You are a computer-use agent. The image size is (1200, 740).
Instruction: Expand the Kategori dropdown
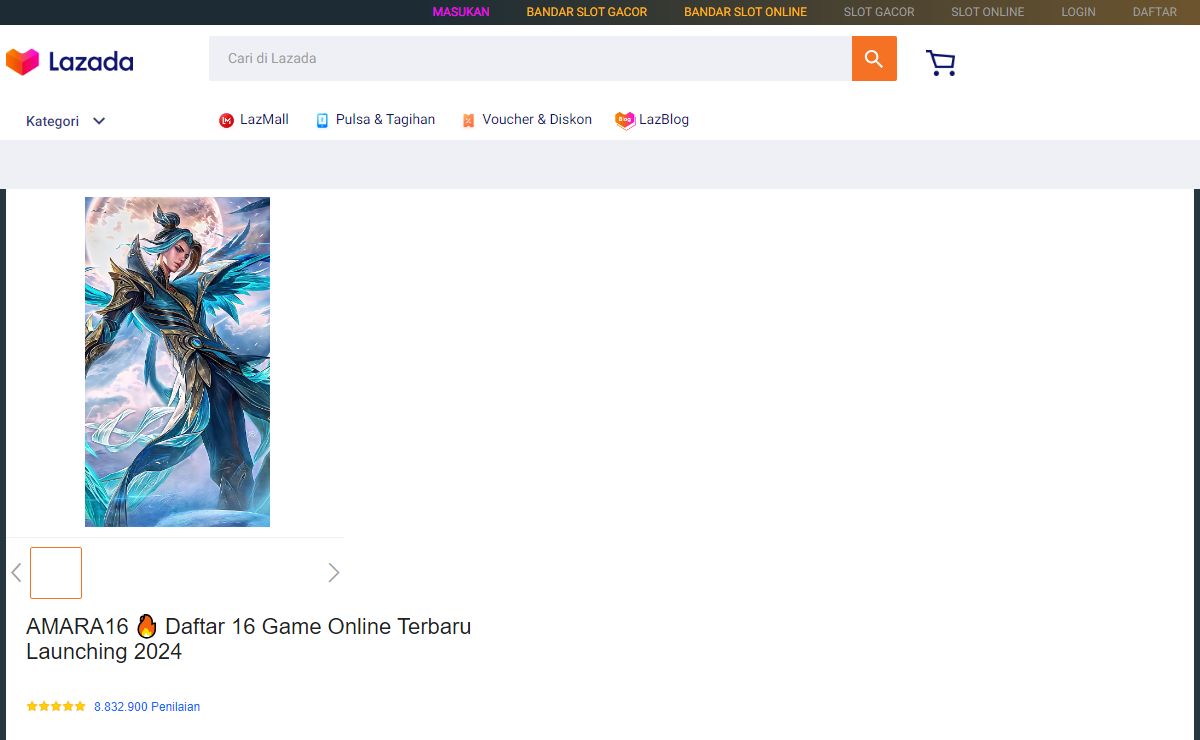66,121
